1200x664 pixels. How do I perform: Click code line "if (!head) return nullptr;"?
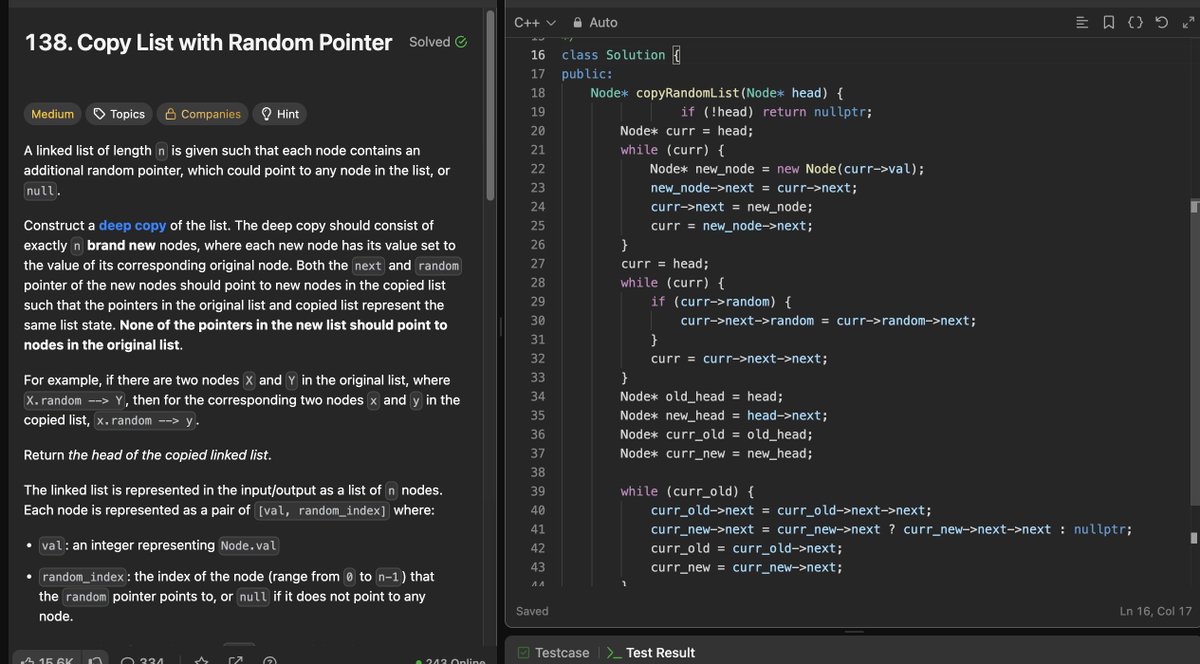pos(776,112)
